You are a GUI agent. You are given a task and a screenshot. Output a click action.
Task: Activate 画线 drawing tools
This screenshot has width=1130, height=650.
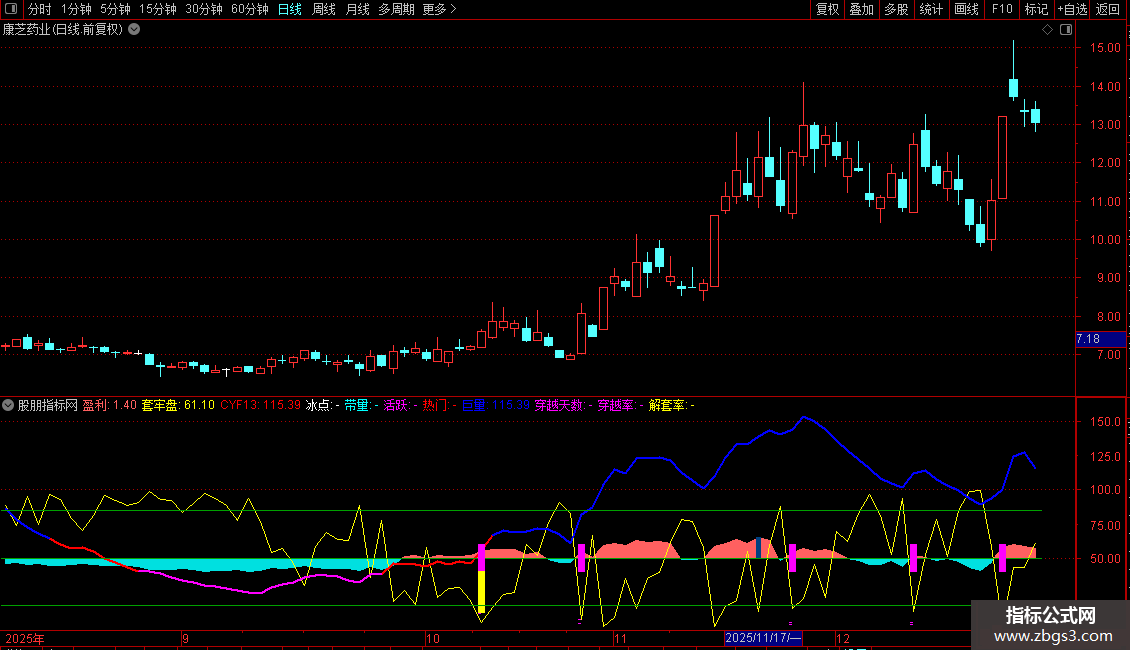click(x=966, y=9)
